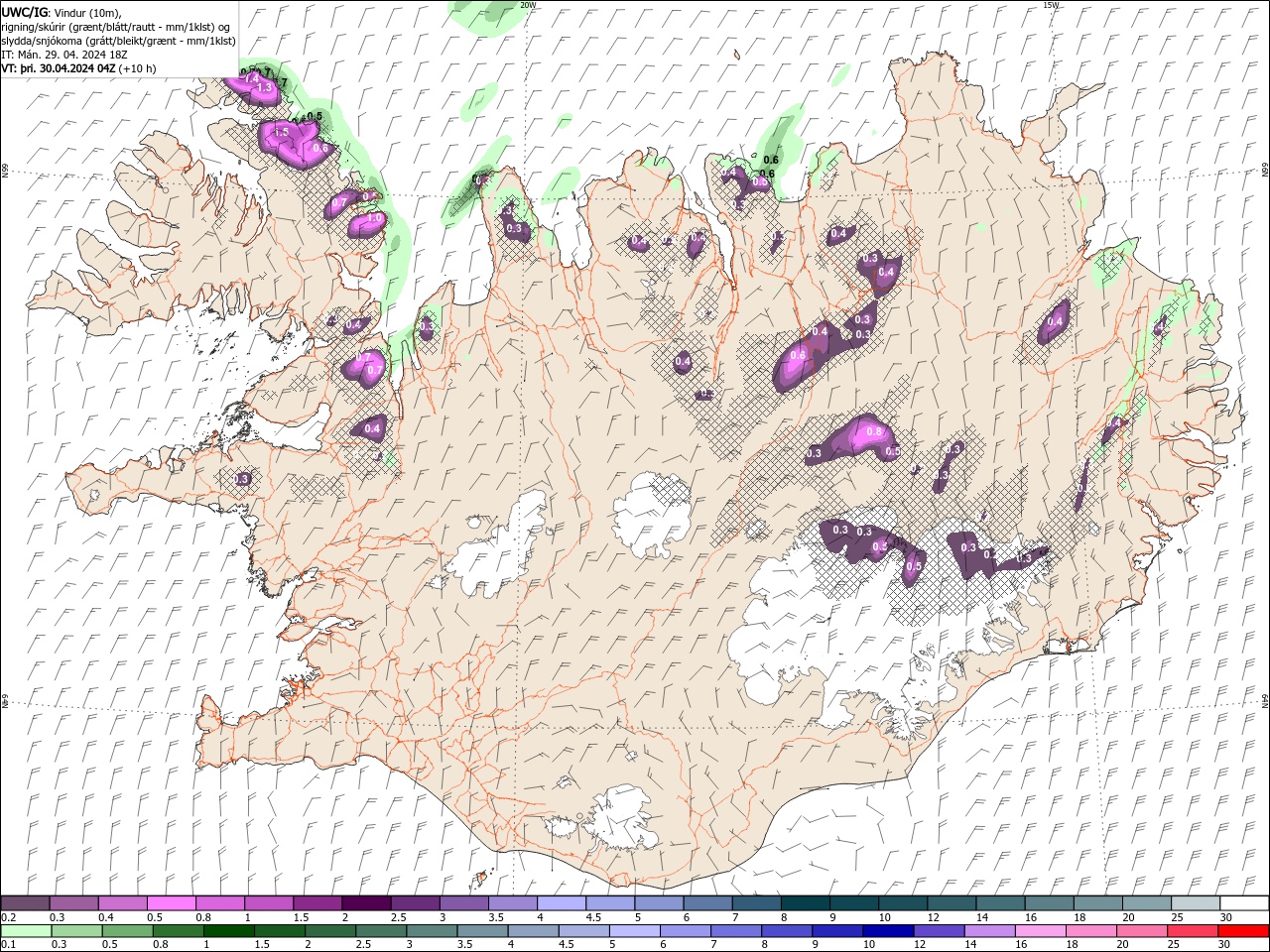The width and height of the screenshot is (1270, 952).
Task: Select the line starting with slydda/snjókoma
Action: pos(118,41)
